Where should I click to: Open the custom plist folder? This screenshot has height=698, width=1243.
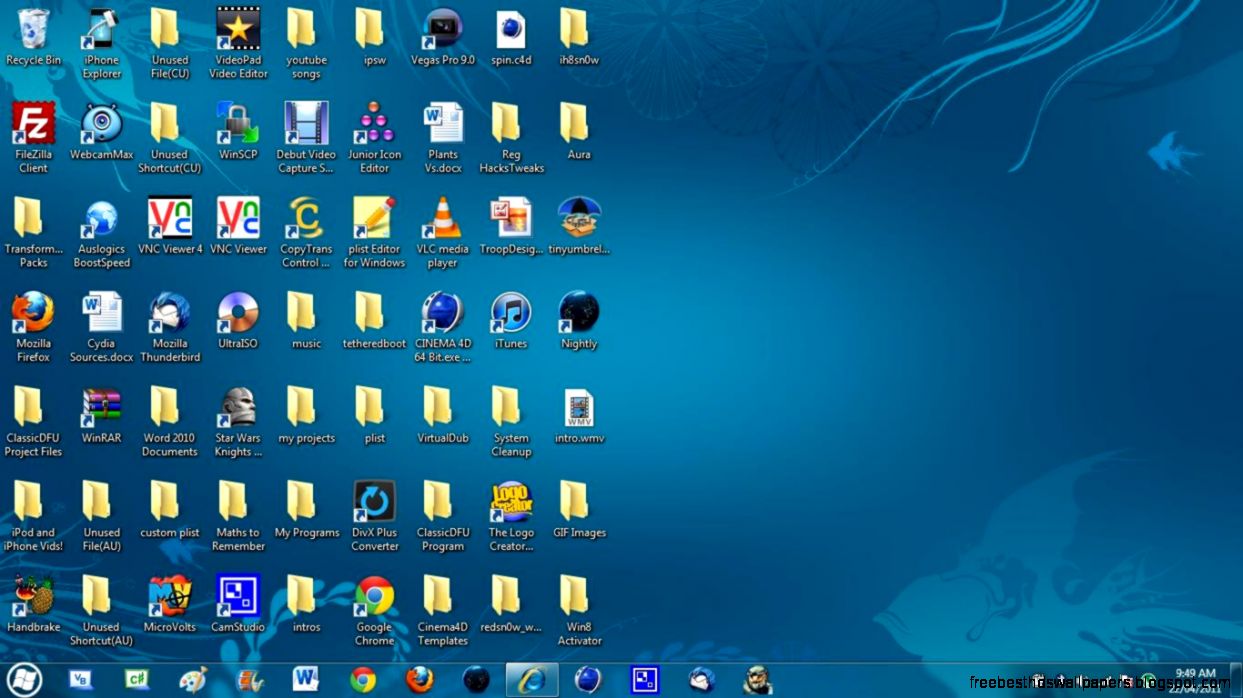click(x=169, y=510)
